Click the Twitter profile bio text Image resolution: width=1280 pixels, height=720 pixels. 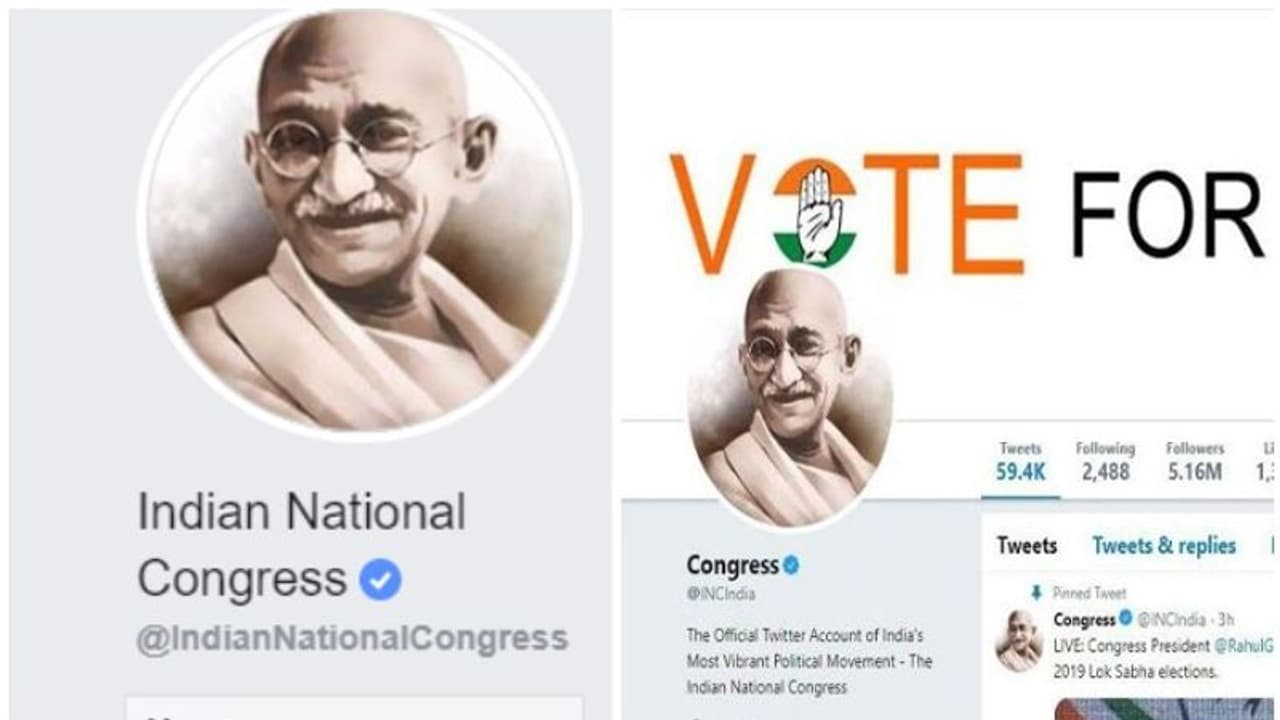tap(809, 661)
